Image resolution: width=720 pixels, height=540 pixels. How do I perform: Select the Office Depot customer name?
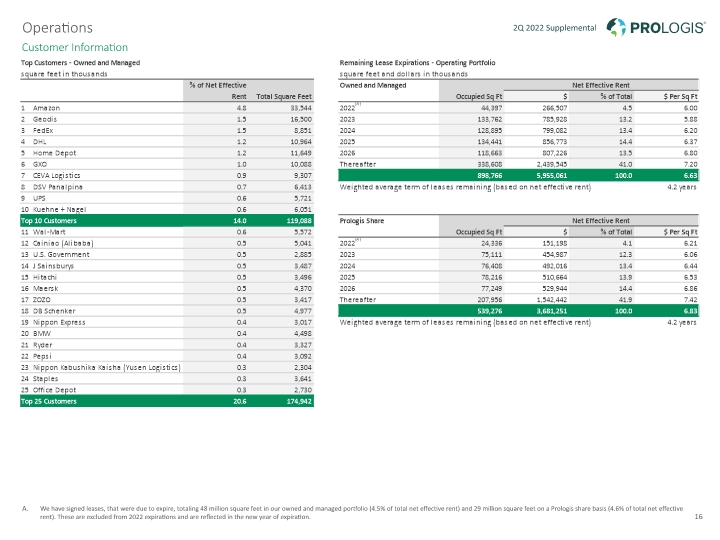[54, 390]
